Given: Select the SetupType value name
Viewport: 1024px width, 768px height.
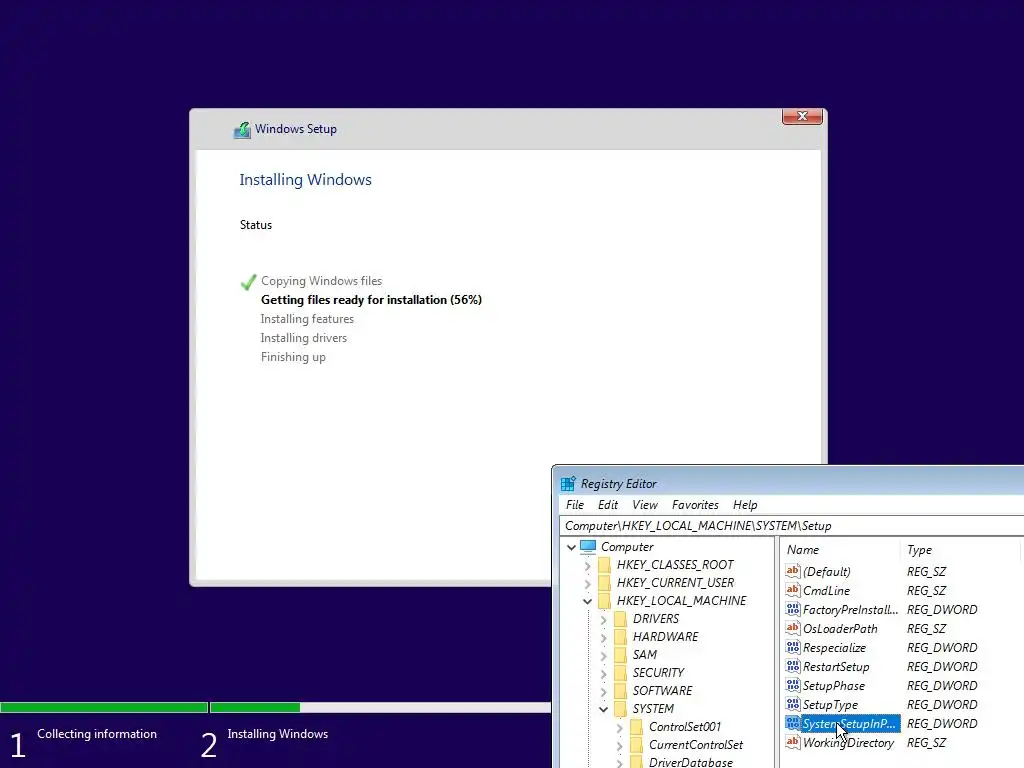Looking at the screenshot, I should click(x=830, y=705).
